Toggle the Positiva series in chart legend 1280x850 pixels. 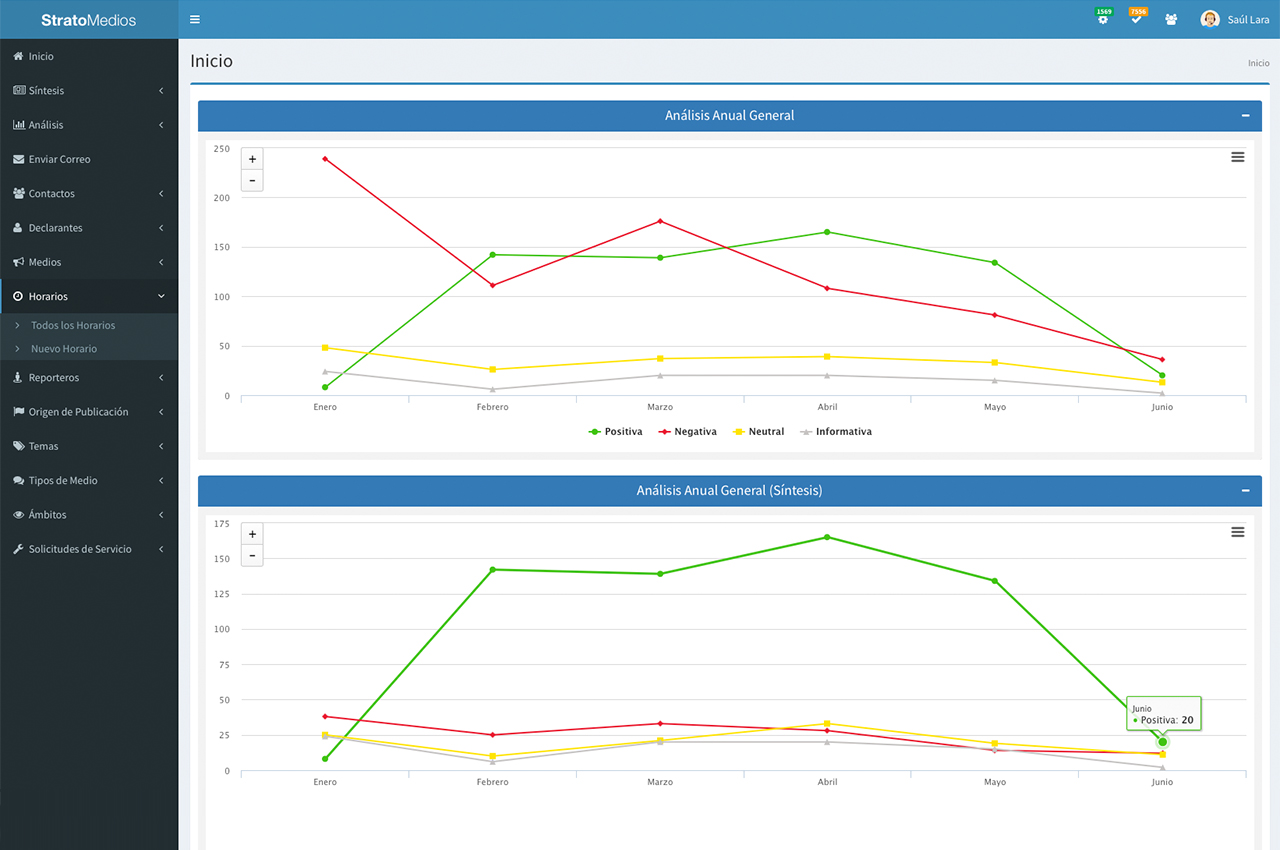(x=616, y=432)
